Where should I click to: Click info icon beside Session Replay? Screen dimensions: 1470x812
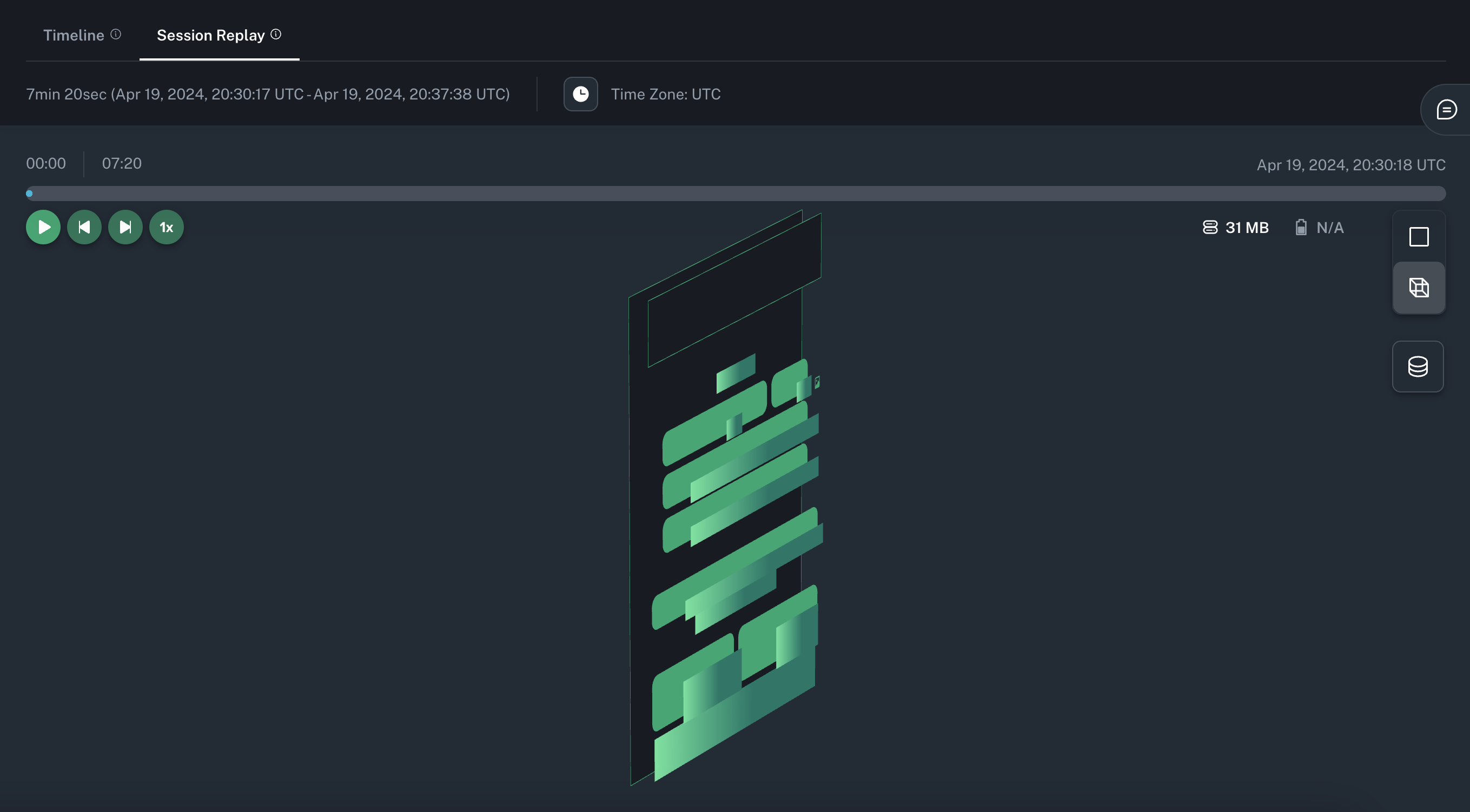(276, 34)
